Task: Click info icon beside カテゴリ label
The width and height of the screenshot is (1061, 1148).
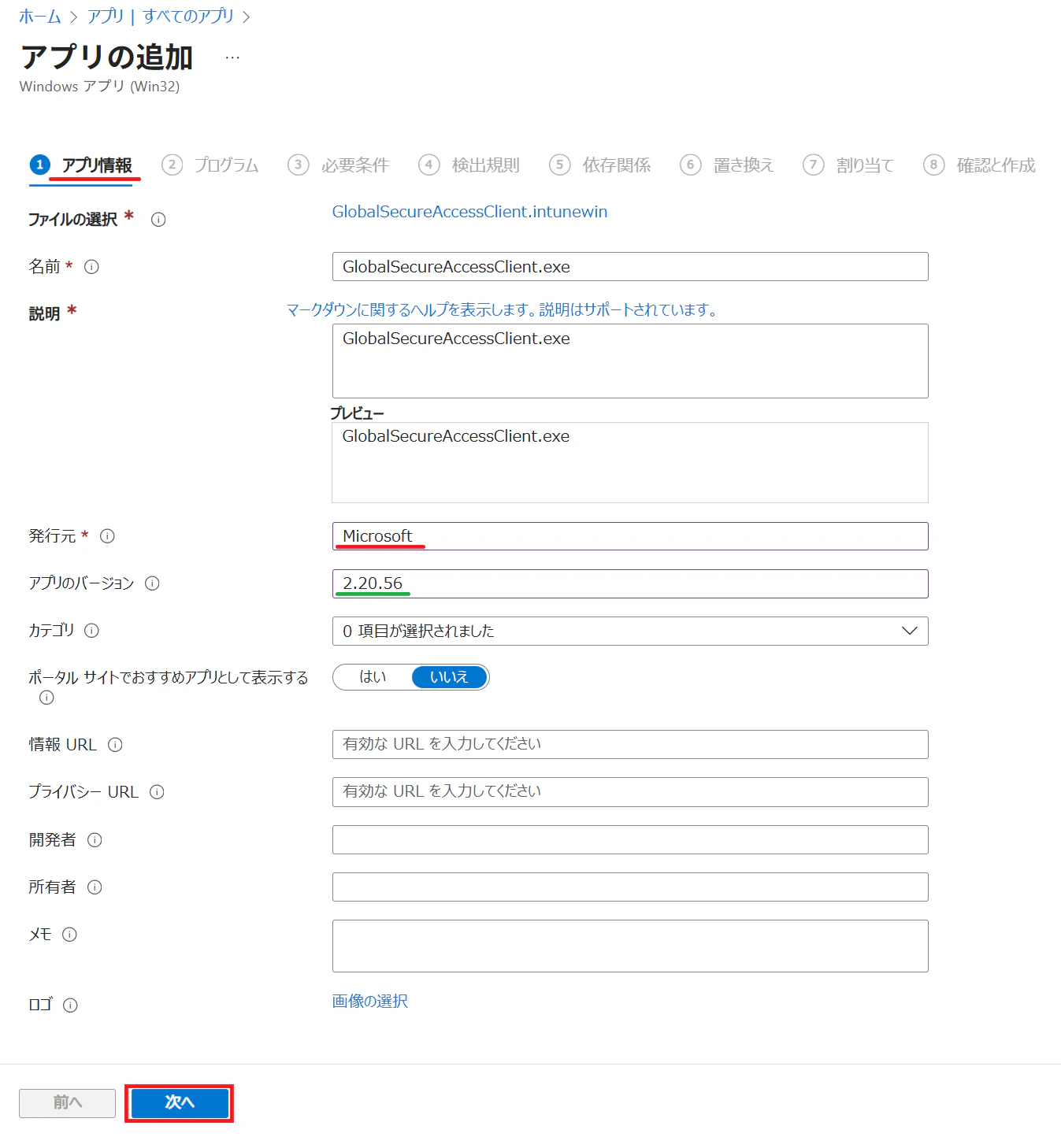Action: coord(91,631)
